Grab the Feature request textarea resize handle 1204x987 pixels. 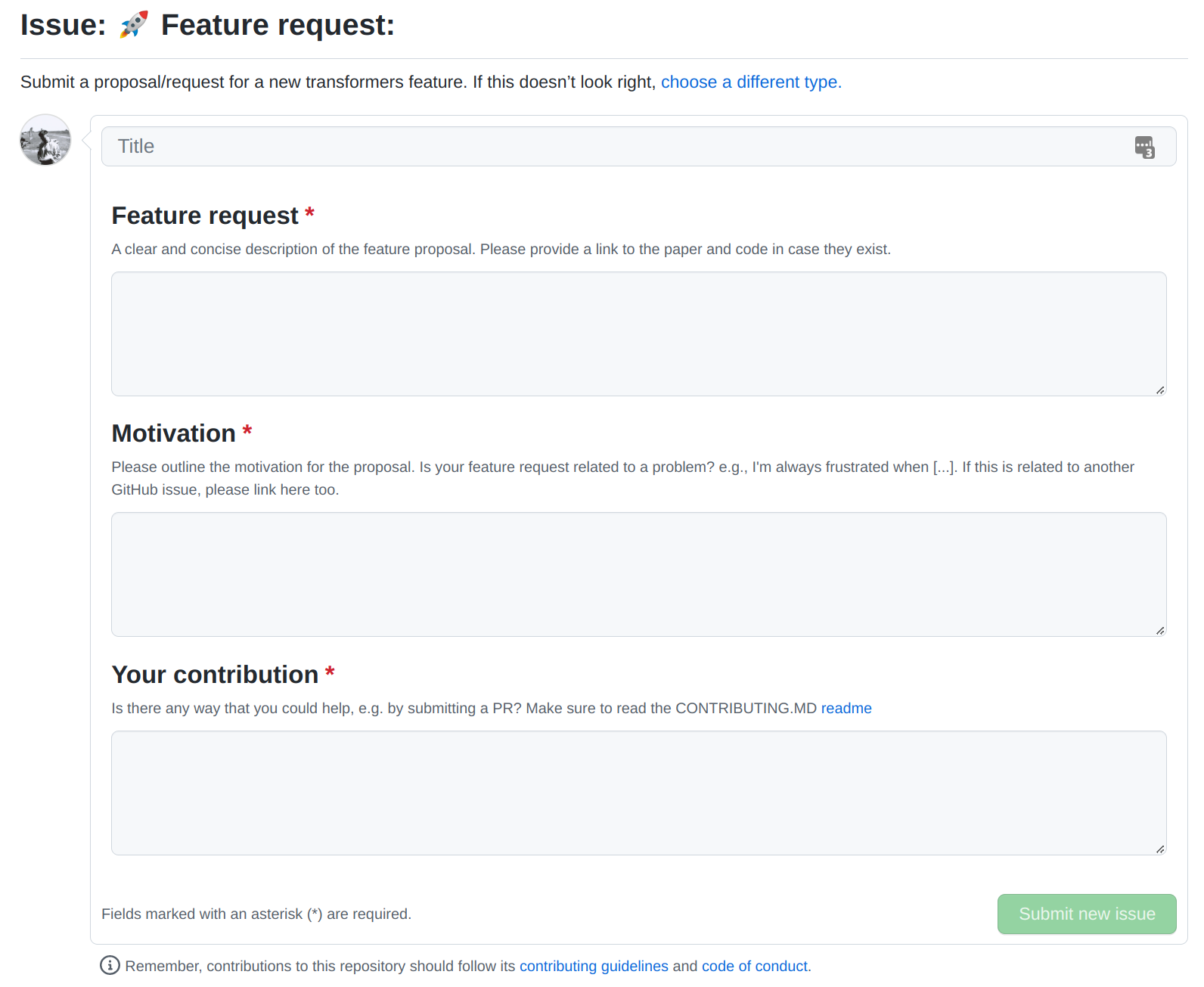1159,390
